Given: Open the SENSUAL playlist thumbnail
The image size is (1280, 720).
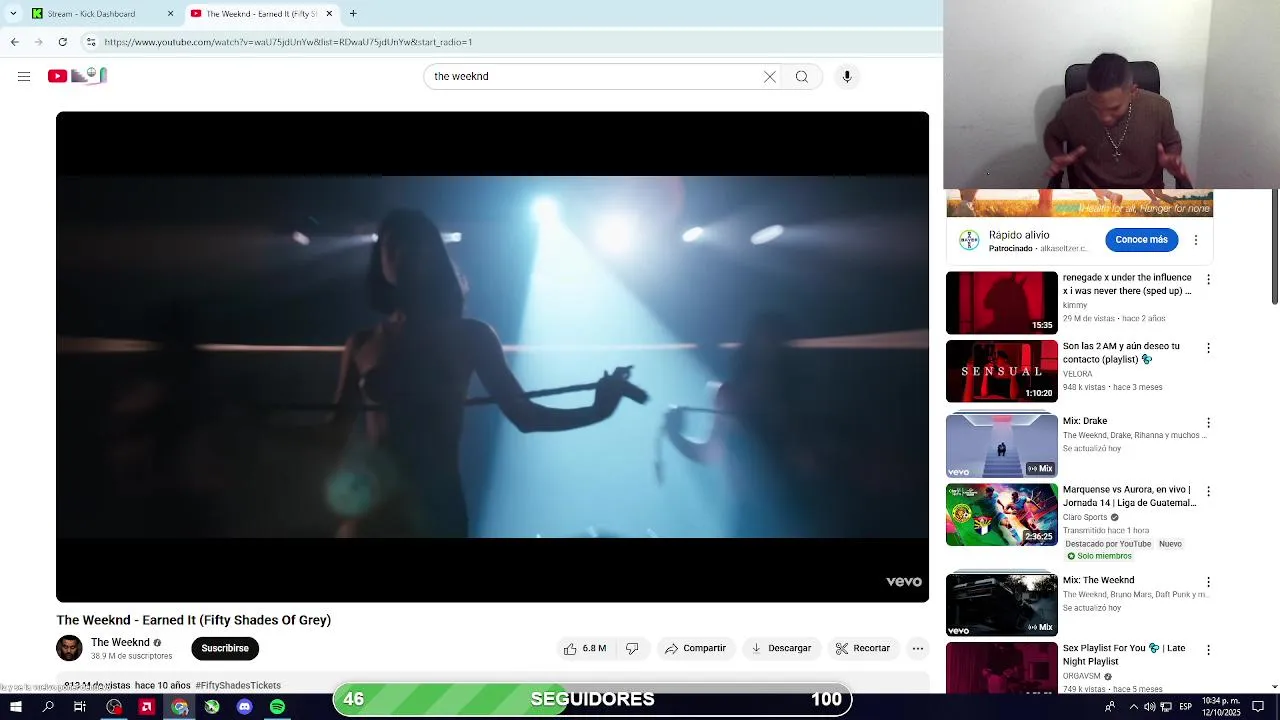Looking at the screenshot, I should 1001,371.
